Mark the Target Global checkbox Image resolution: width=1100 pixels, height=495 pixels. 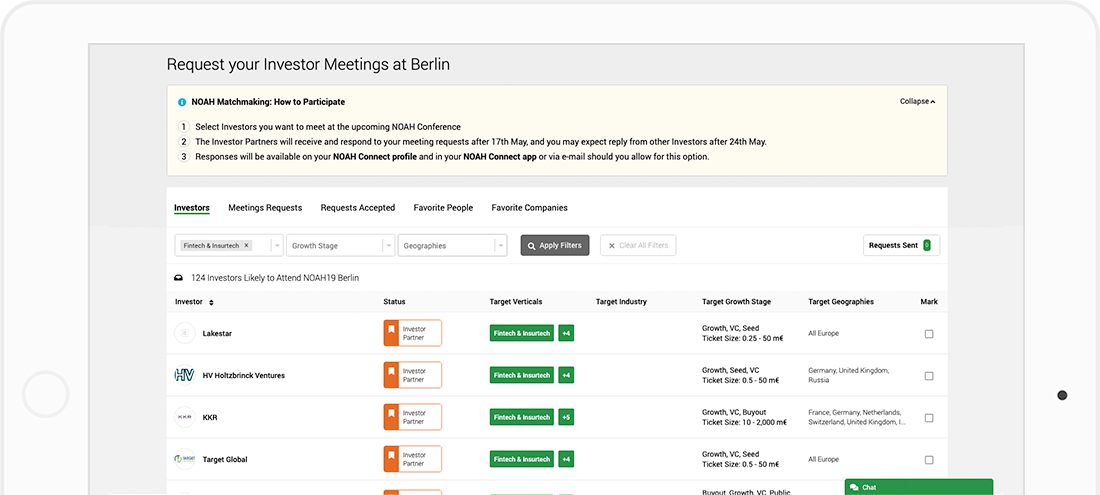tap(929, 460)
